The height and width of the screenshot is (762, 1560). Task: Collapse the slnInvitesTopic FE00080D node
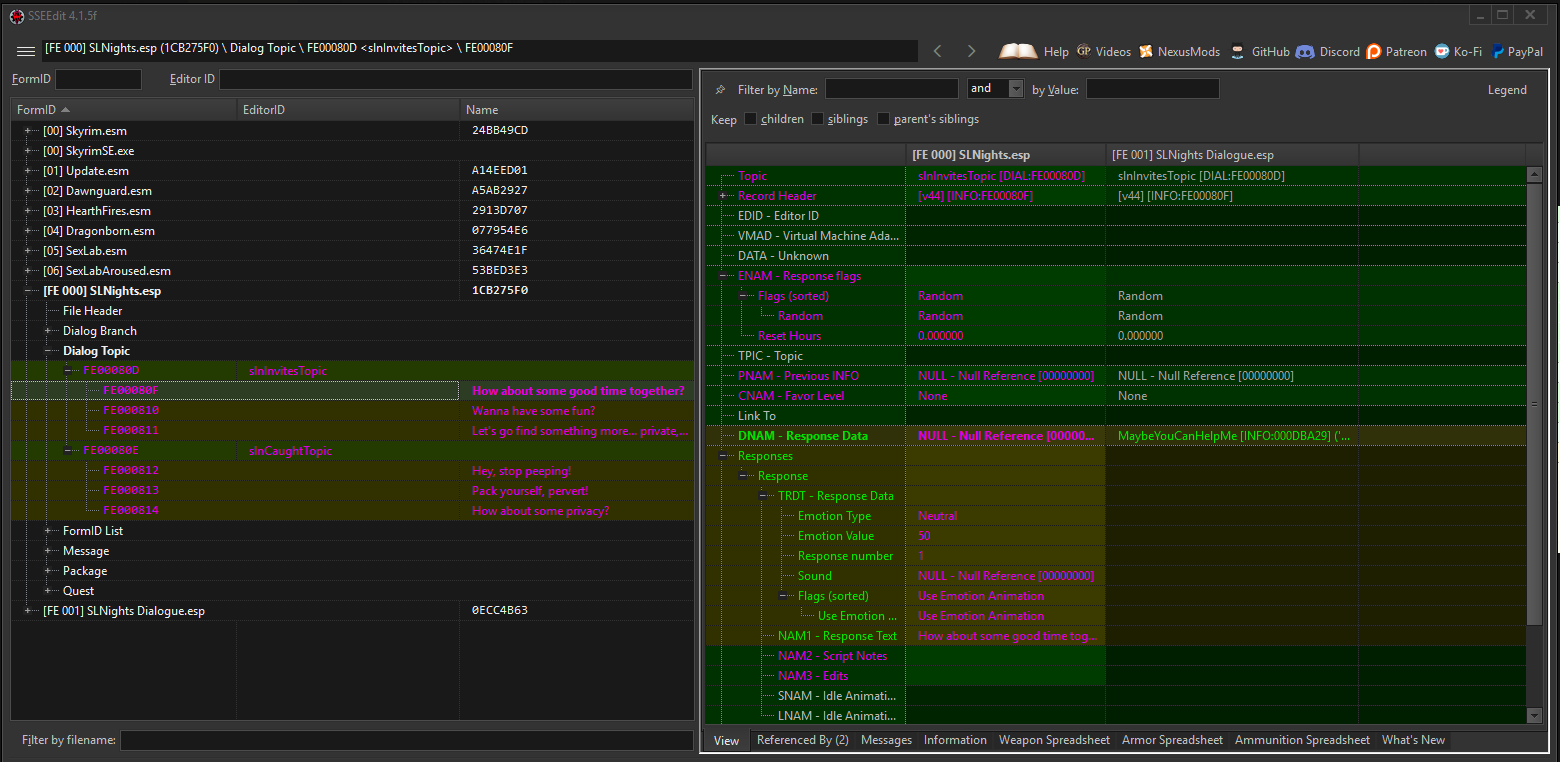click(70, 371)
